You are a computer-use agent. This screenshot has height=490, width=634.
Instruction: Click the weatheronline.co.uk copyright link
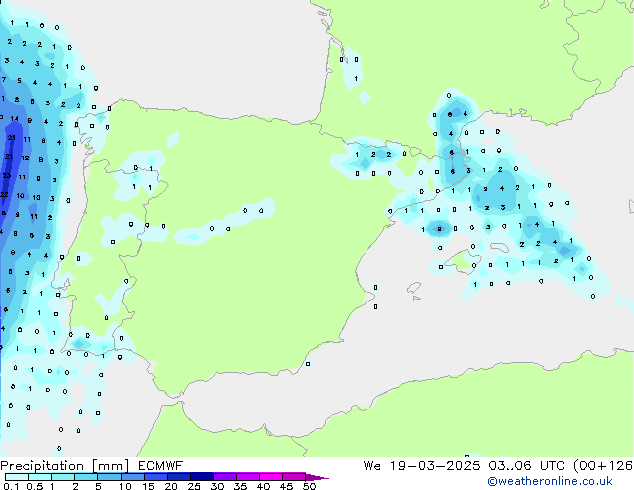coord(550,481)
